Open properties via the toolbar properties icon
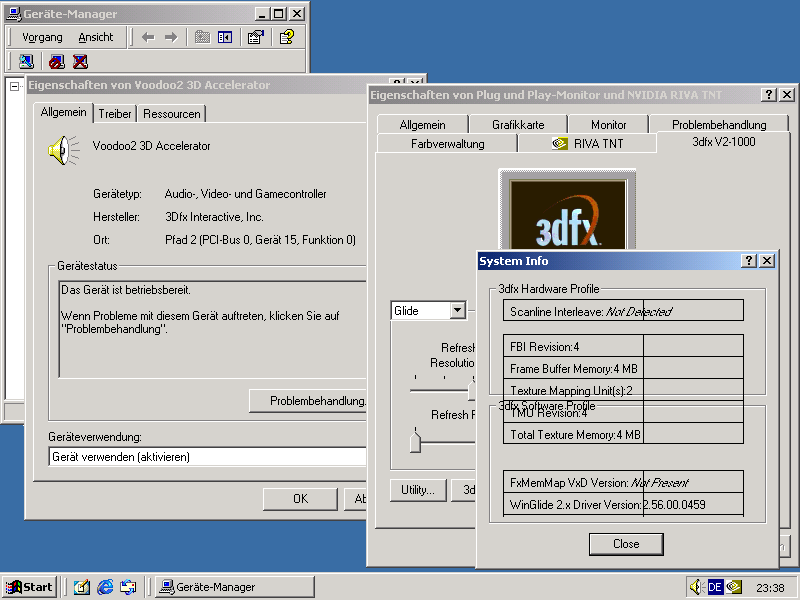800x600 pixels. tap(254, 37)
